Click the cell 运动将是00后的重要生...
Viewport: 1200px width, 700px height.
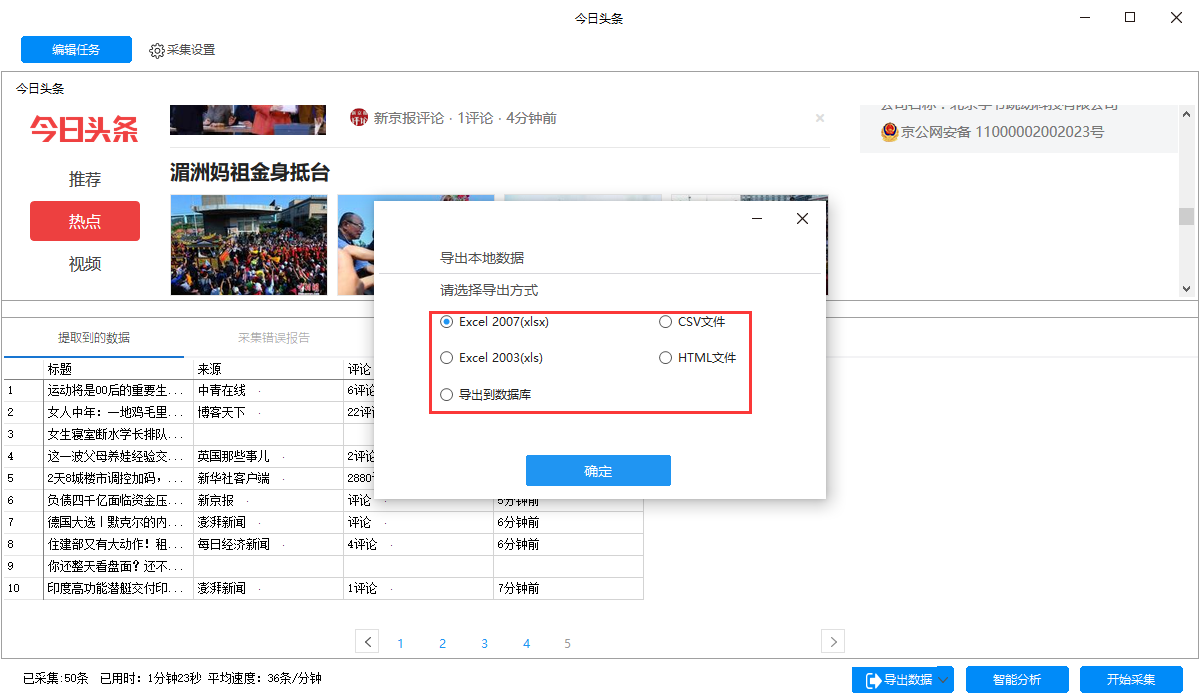pos(119,390)
